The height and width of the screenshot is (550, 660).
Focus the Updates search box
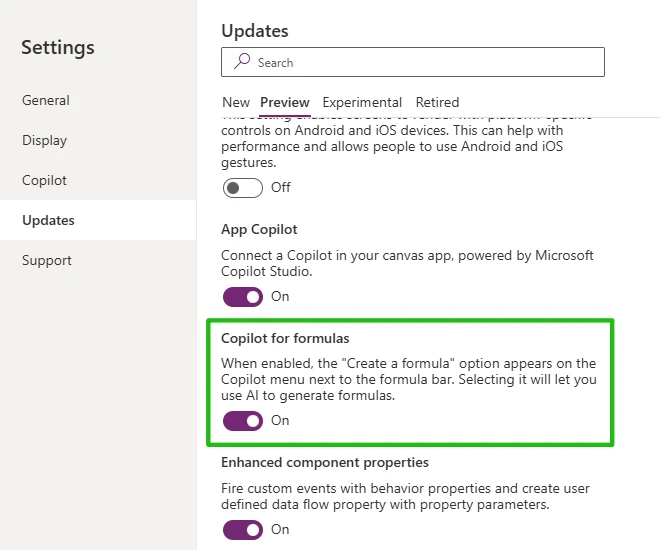[420, 62]
